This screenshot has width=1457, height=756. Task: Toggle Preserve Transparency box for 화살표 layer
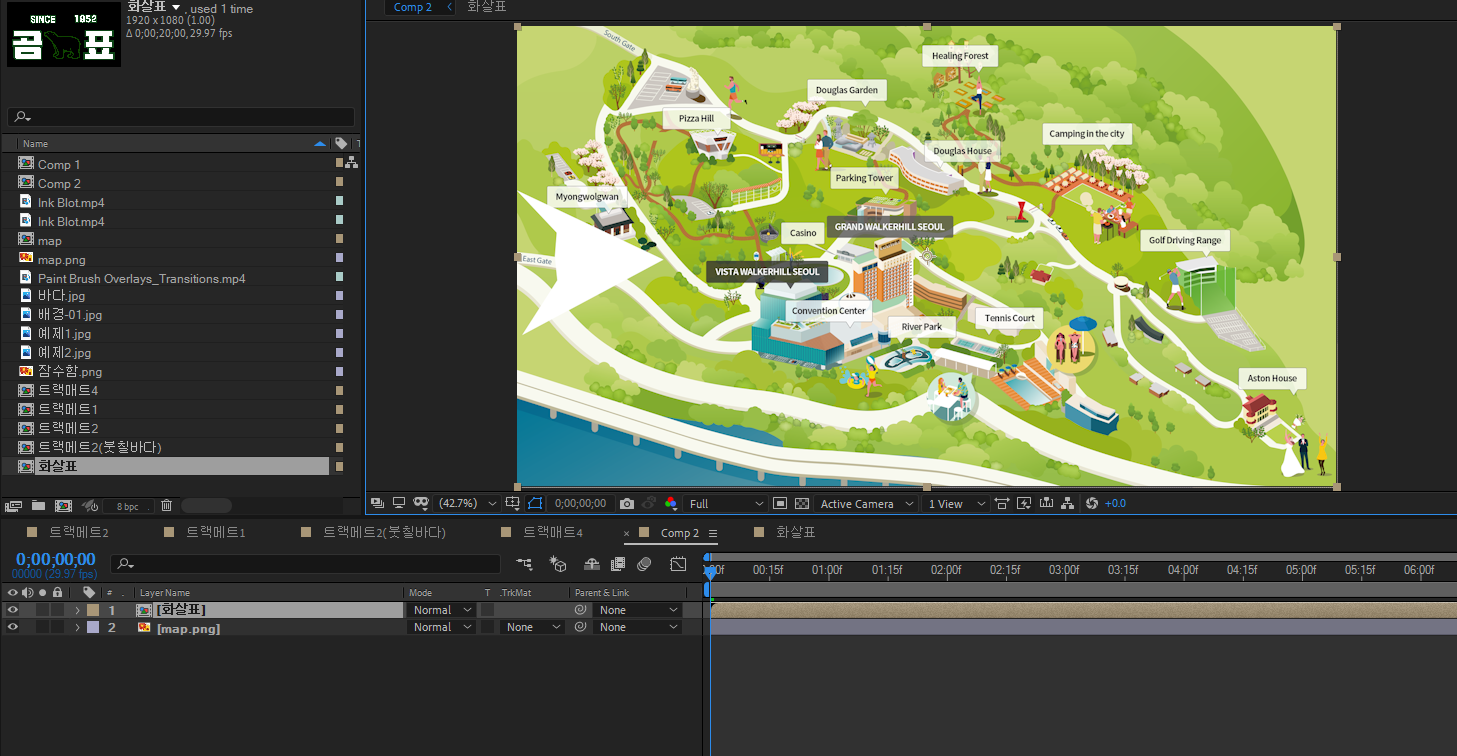click(x=488, y=610)
